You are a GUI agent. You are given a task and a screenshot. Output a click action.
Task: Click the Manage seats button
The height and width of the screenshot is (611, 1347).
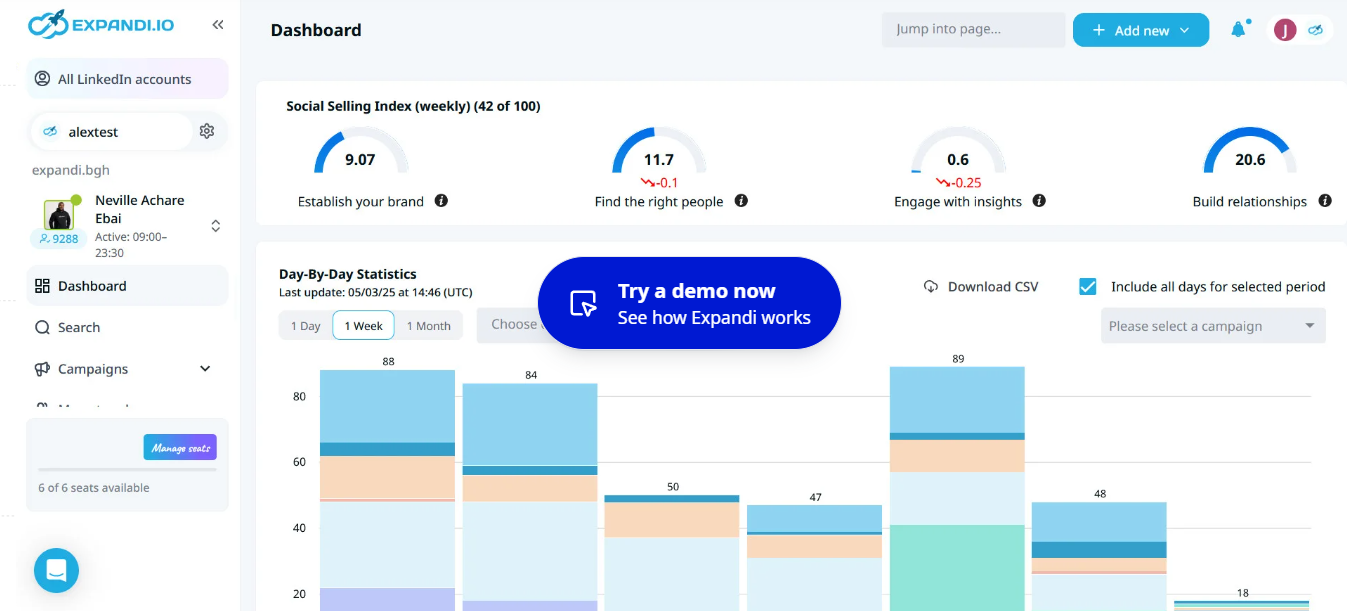pyautogui.click(x=180, y=447)
